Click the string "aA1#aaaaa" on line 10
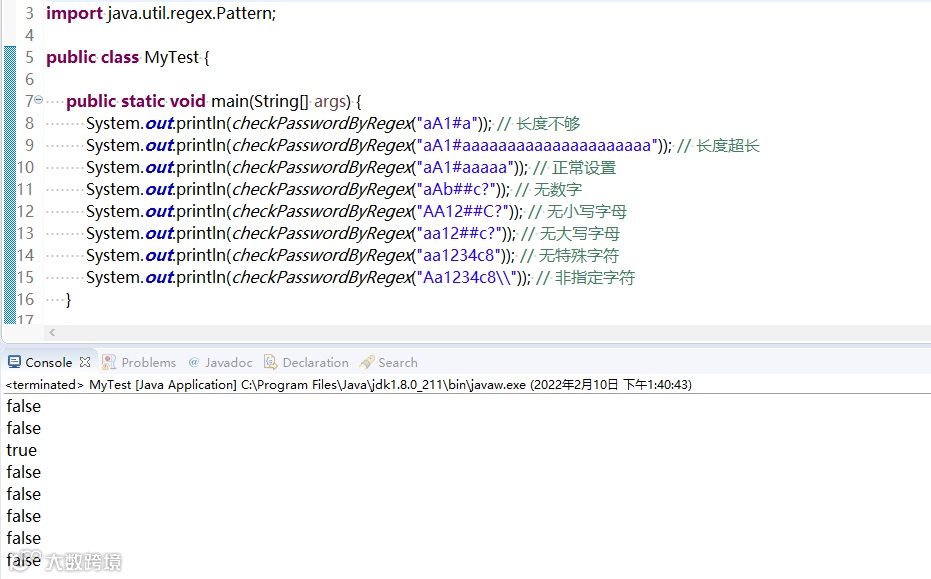 tap(466, 167)
